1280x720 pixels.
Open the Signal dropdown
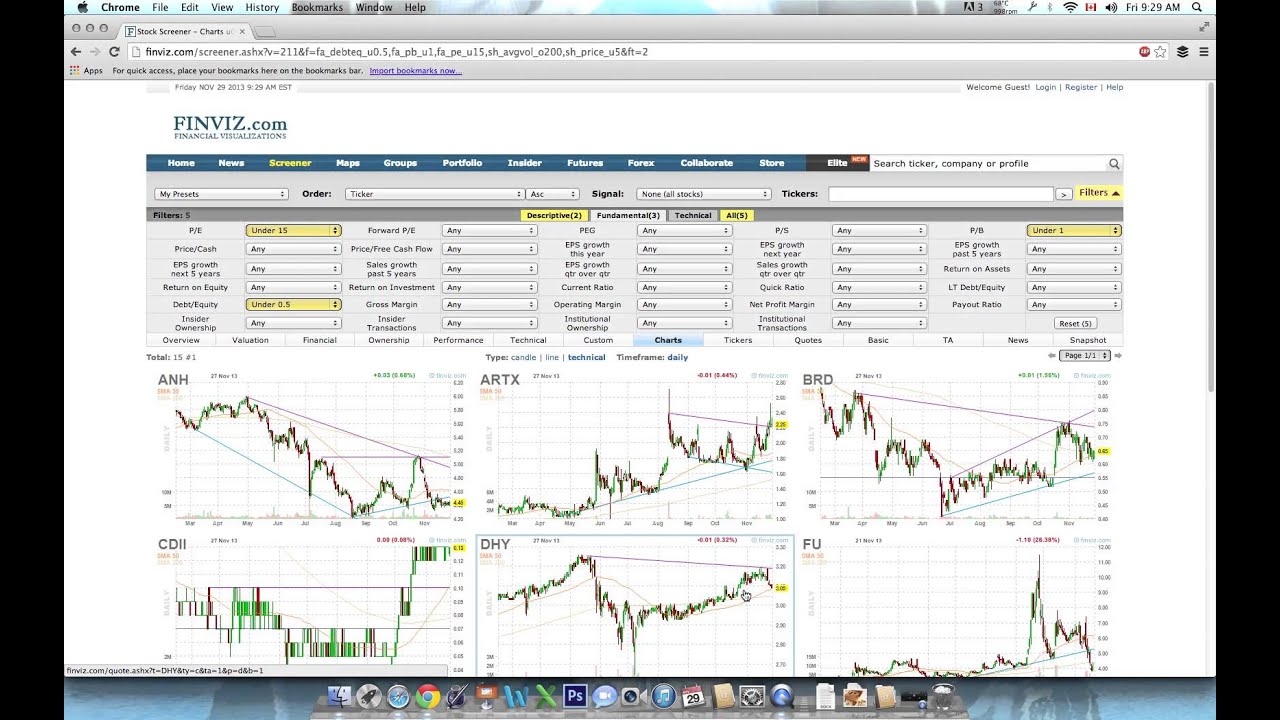coord(704,194)
